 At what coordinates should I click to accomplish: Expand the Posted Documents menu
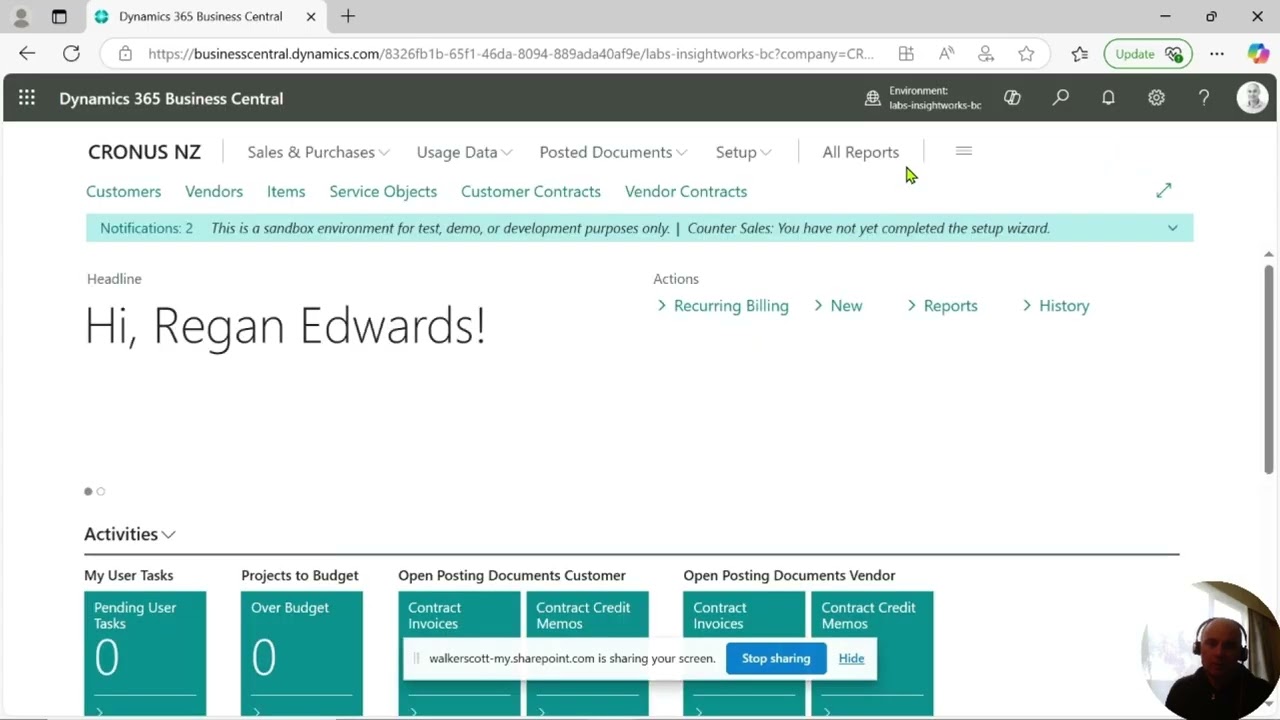[613, 152]
